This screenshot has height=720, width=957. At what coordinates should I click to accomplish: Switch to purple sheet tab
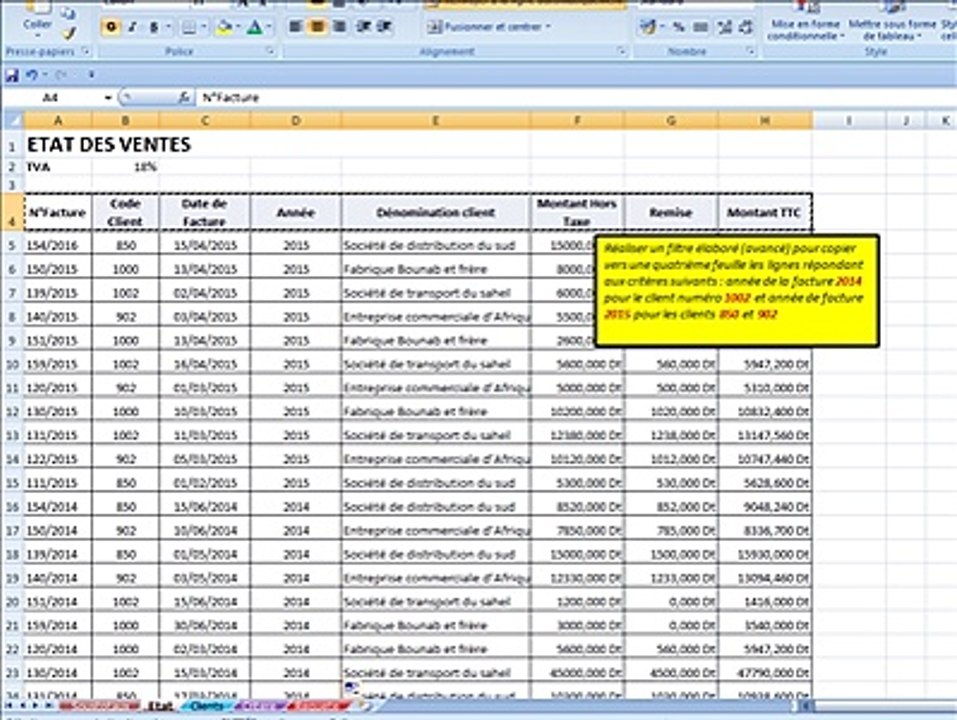[x=261, y=706]
